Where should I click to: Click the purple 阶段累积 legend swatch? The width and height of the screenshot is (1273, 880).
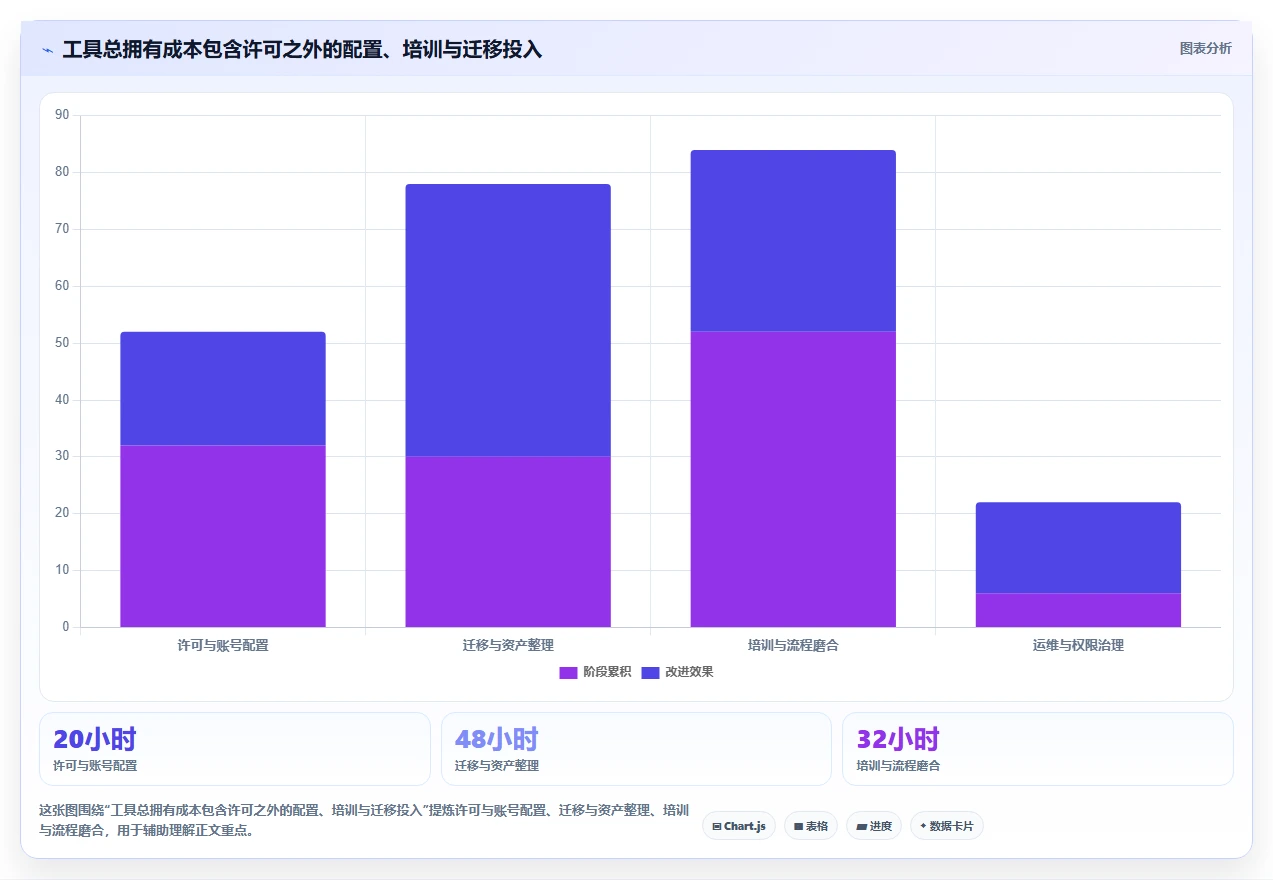568,672
